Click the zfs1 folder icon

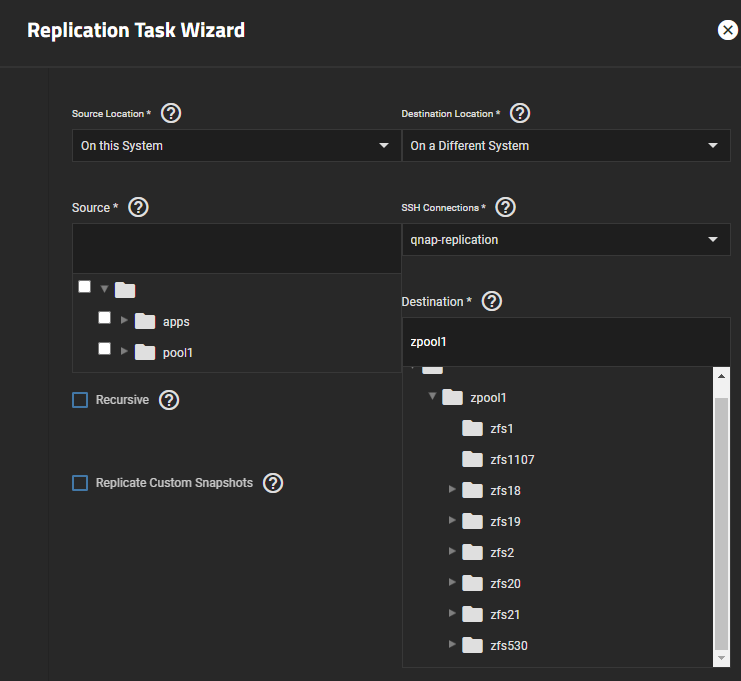tap(472, 428)
